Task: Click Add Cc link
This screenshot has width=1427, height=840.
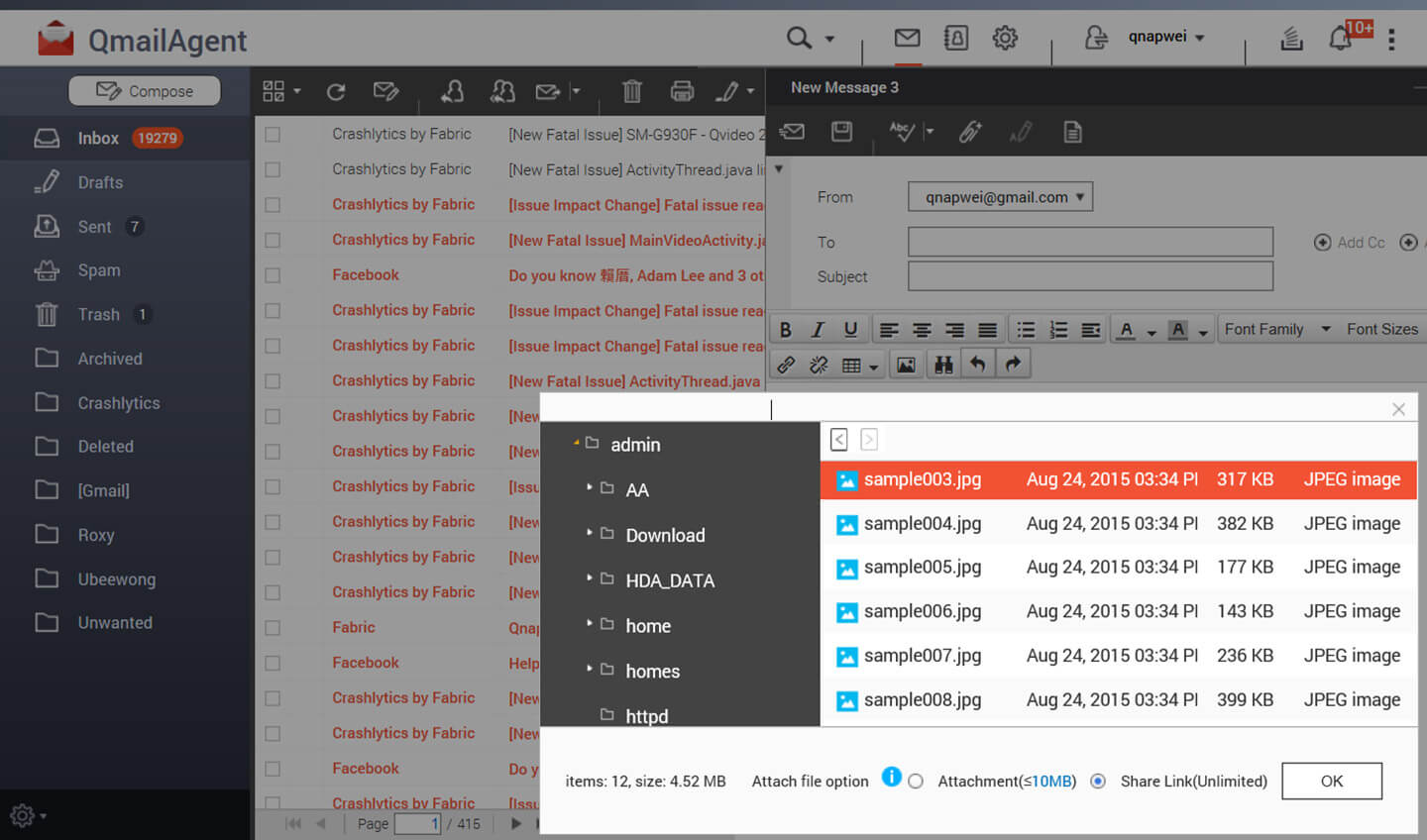Action: pyautogui.click(x=1349, y=243)
